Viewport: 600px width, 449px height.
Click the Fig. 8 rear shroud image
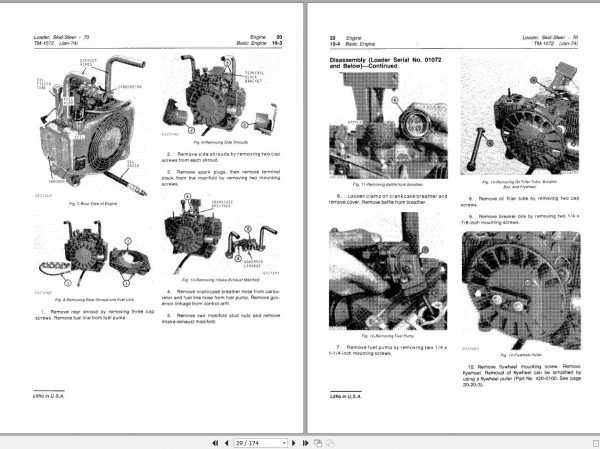pyautogui.click(x=94, y=254)
